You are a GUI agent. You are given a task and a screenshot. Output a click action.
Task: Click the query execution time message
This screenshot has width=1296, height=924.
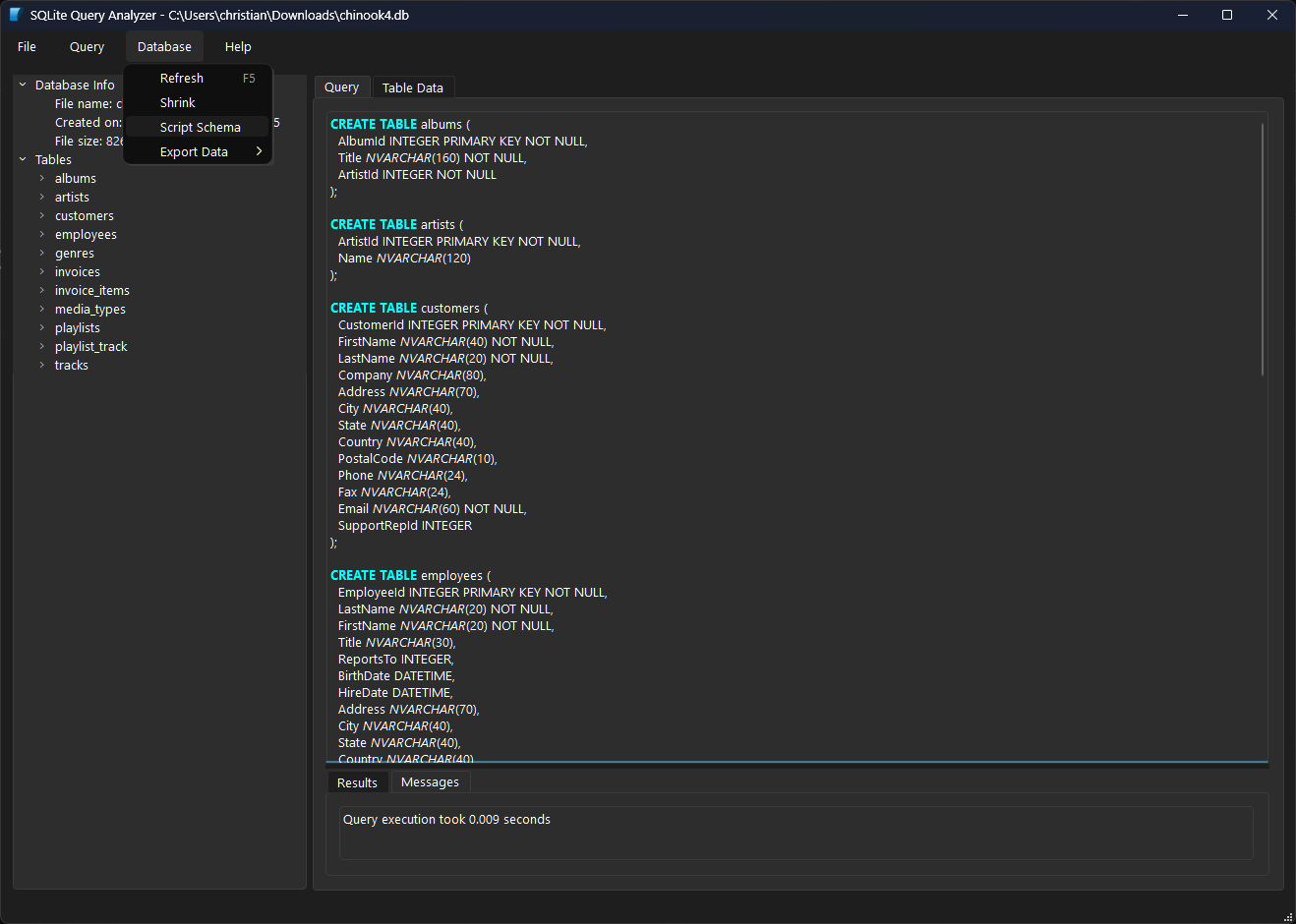(446, 819)
